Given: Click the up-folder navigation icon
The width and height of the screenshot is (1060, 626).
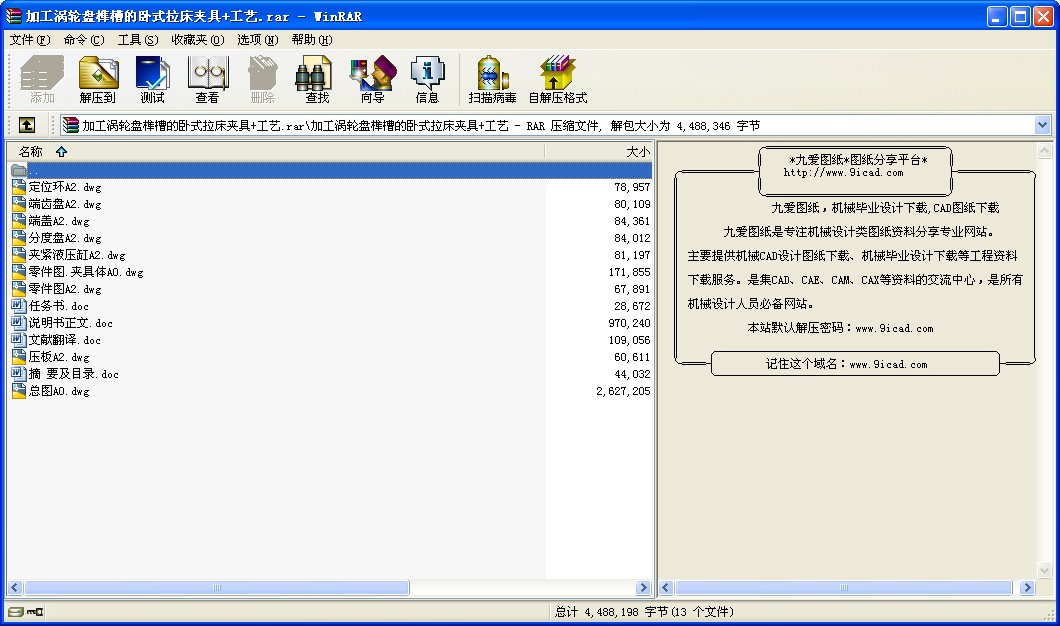Looking at the screenshot, I should [26, 124].
